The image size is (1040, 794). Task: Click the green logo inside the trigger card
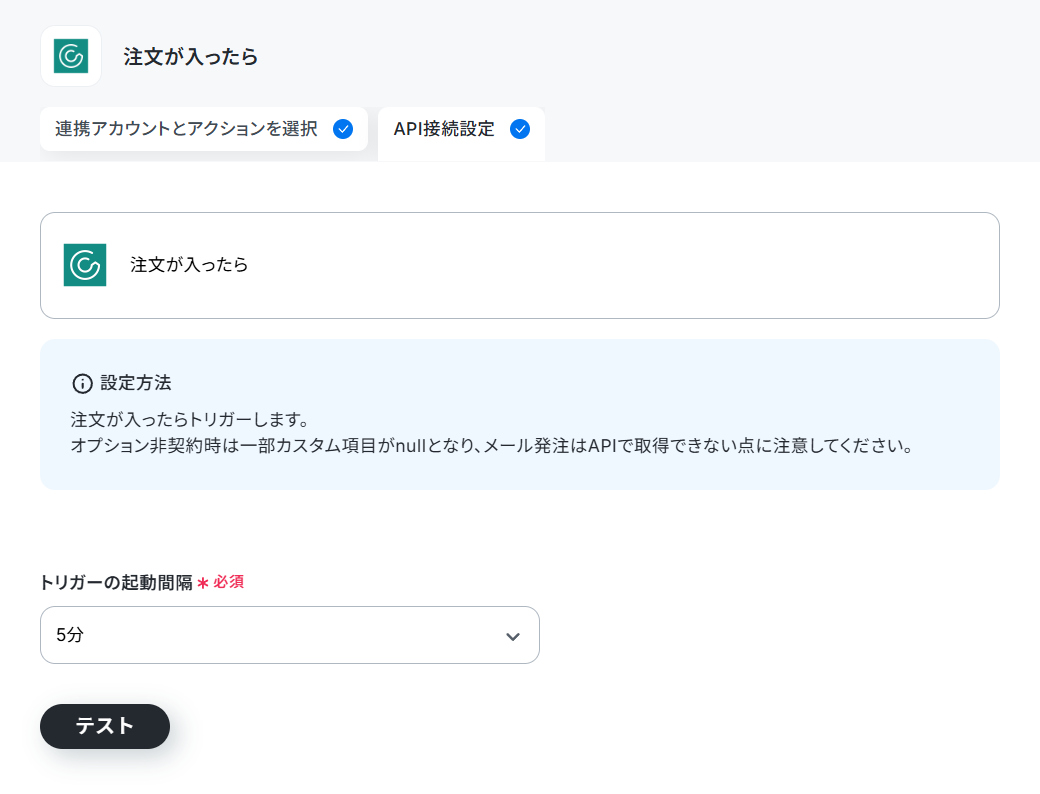tap(85, 265)
